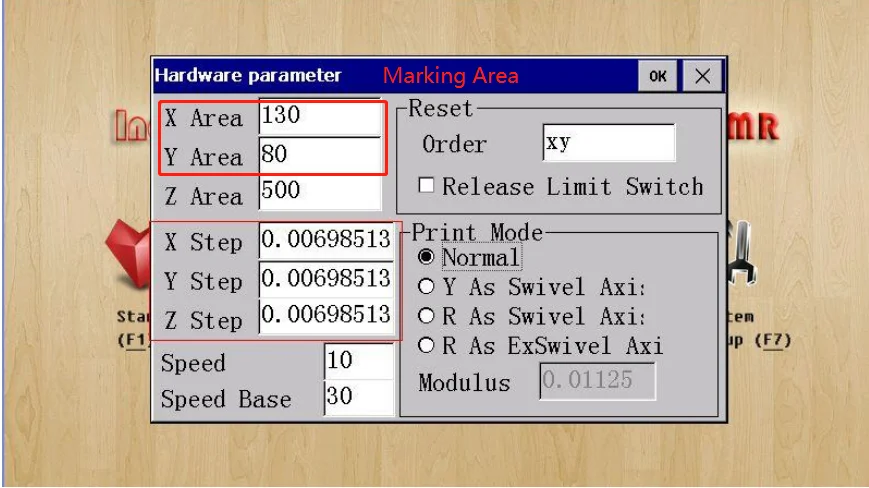Screen dimensions: 869x488
Task: Click the Hardware parameter title text
Action: (248, 75)
